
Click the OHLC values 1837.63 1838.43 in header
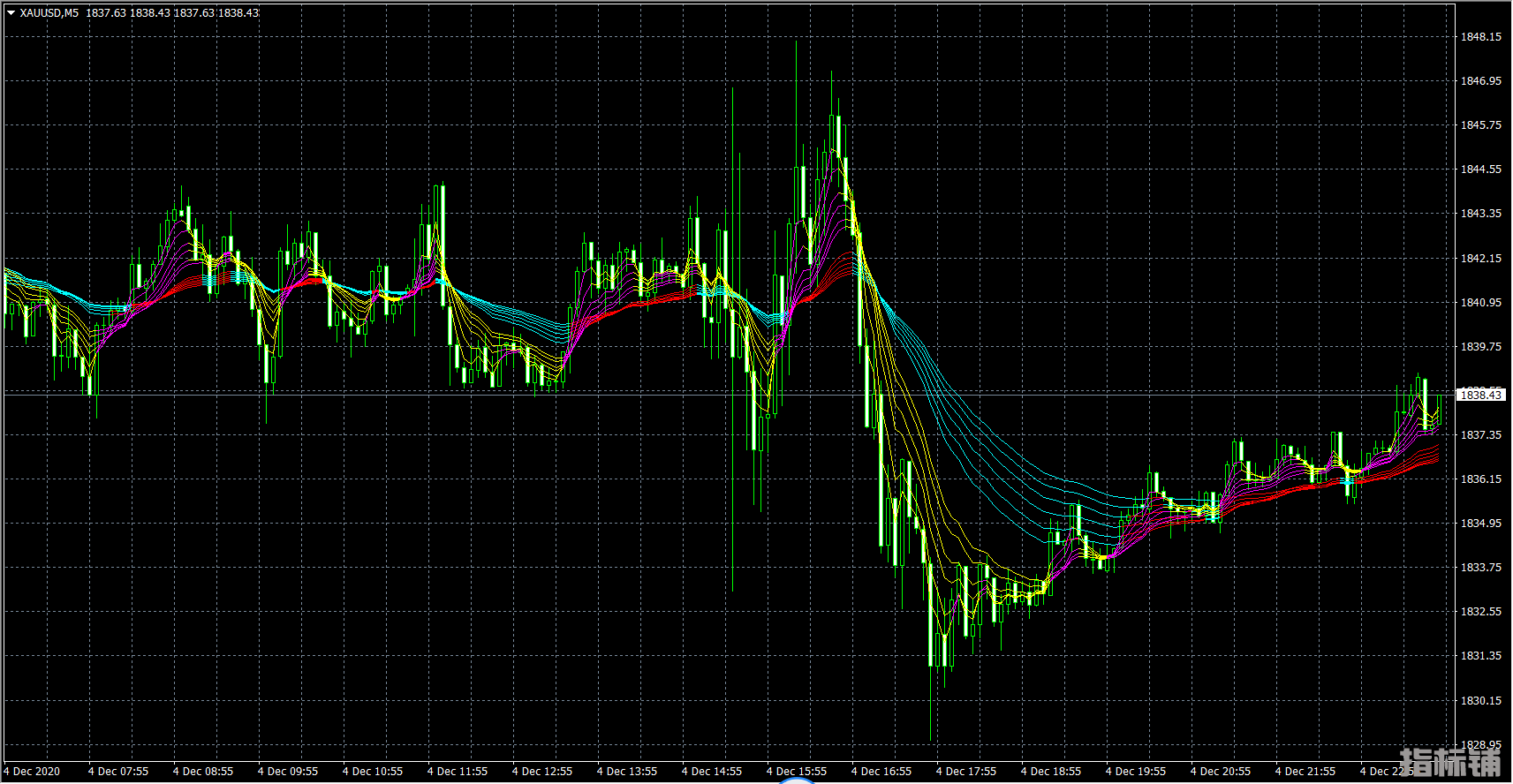pyautogui.click(x=172, y=13)
